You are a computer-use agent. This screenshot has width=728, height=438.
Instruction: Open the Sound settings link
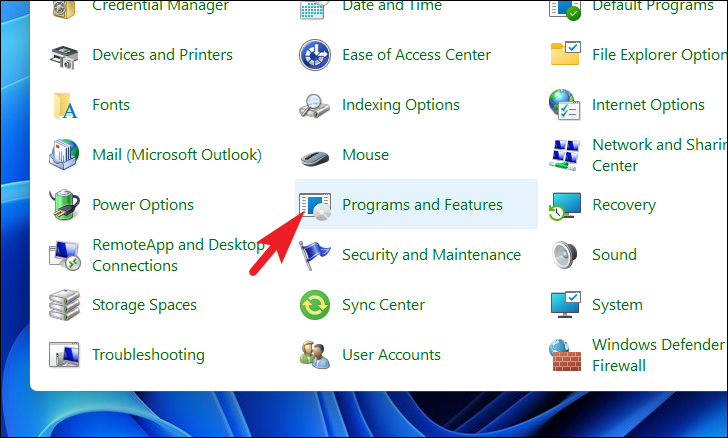[x=614, y=255]
